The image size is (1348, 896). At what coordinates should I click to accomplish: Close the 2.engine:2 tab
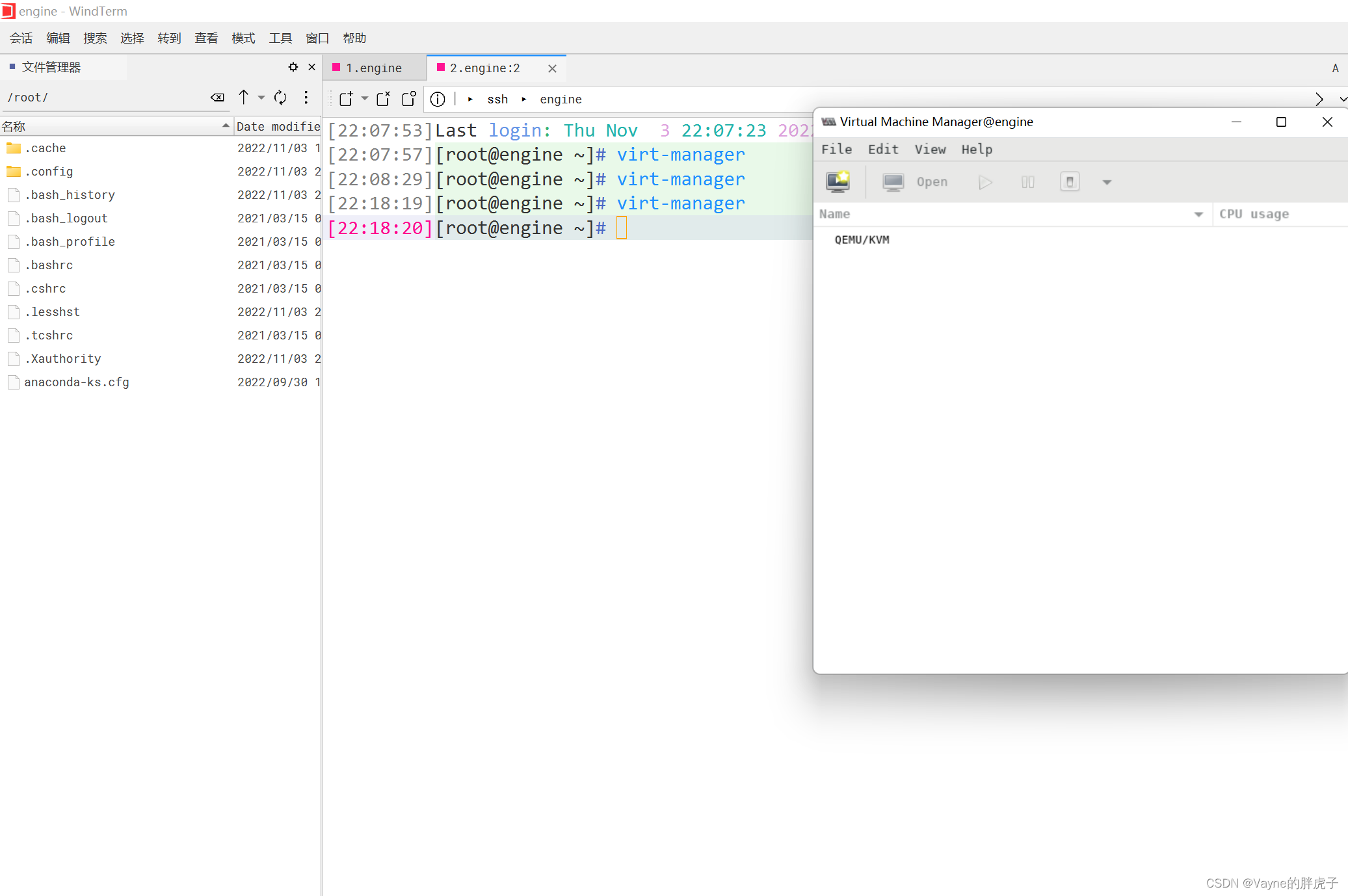pyautogui.click(x=552, y=68)
